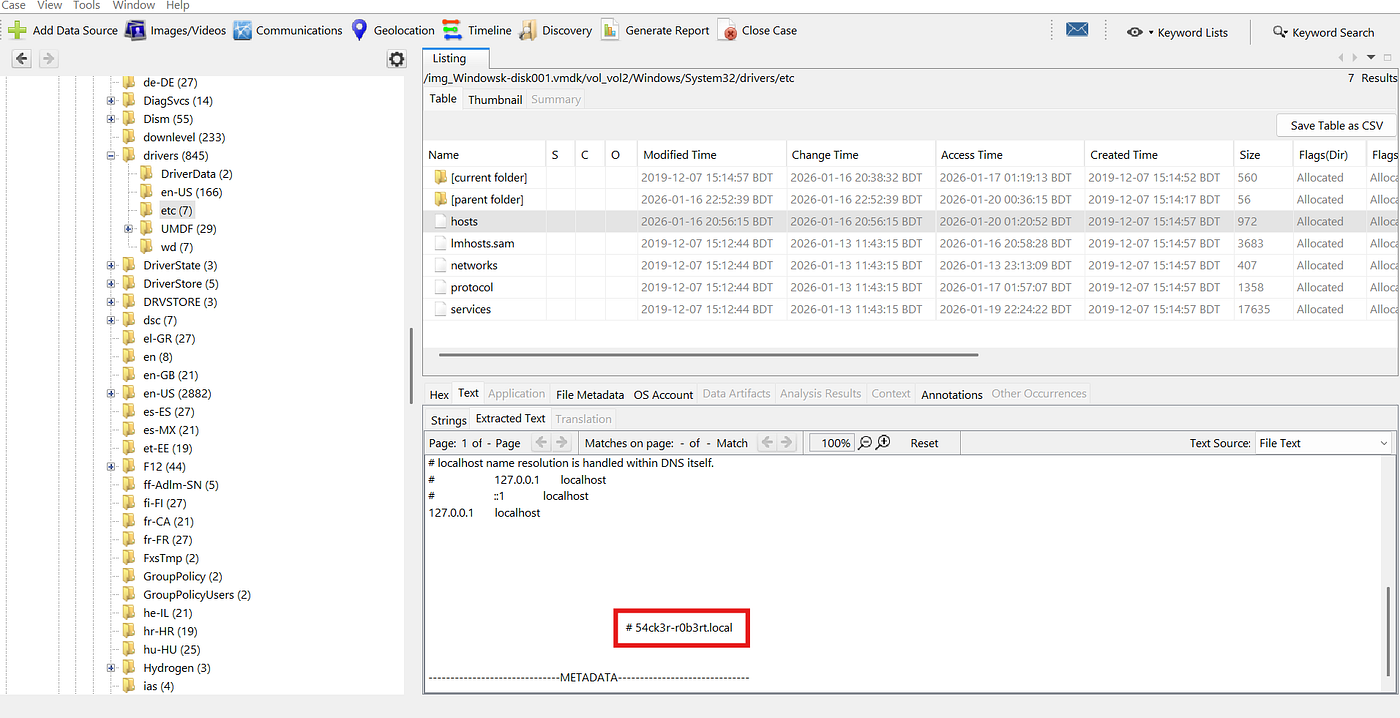
Task: Click the Reset zoom button
Action: 924,443
